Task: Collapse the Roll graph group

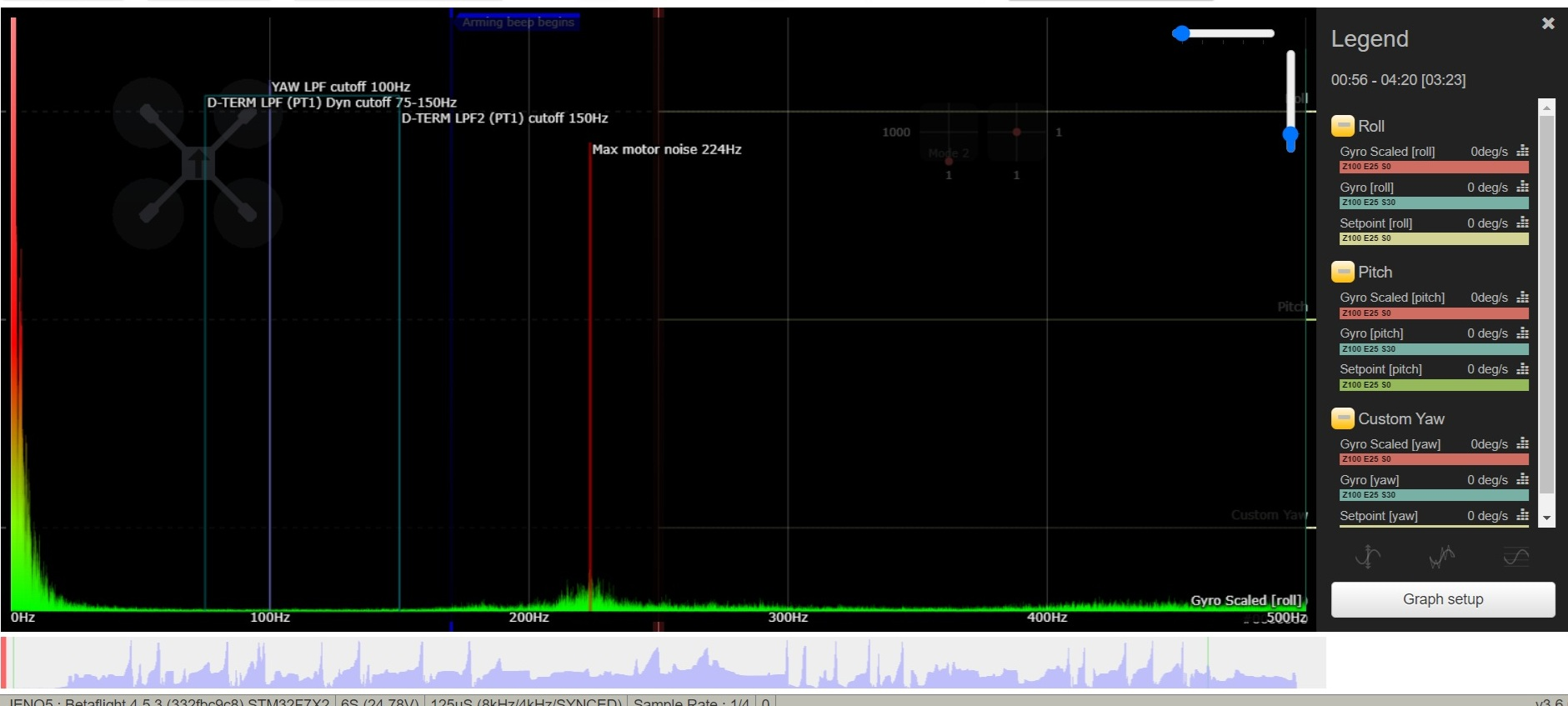Action: (x=1342, y=126)
